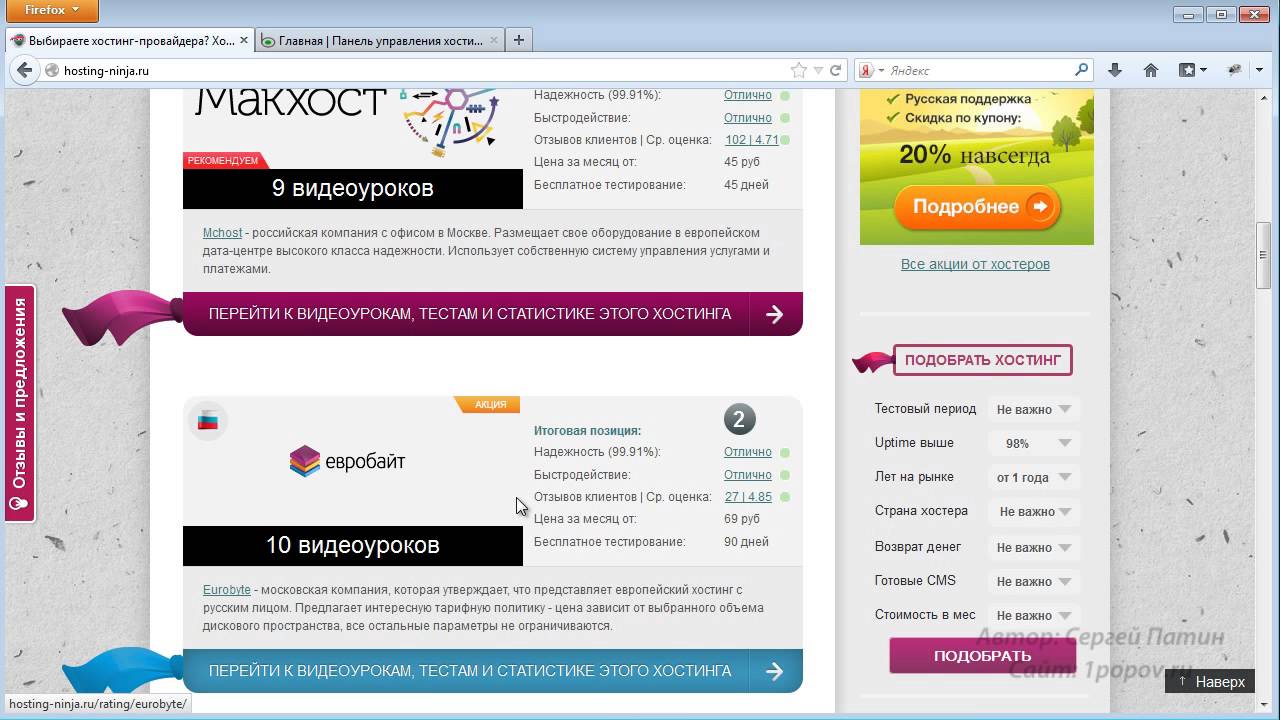Open a new browser tab

(519, 41)
